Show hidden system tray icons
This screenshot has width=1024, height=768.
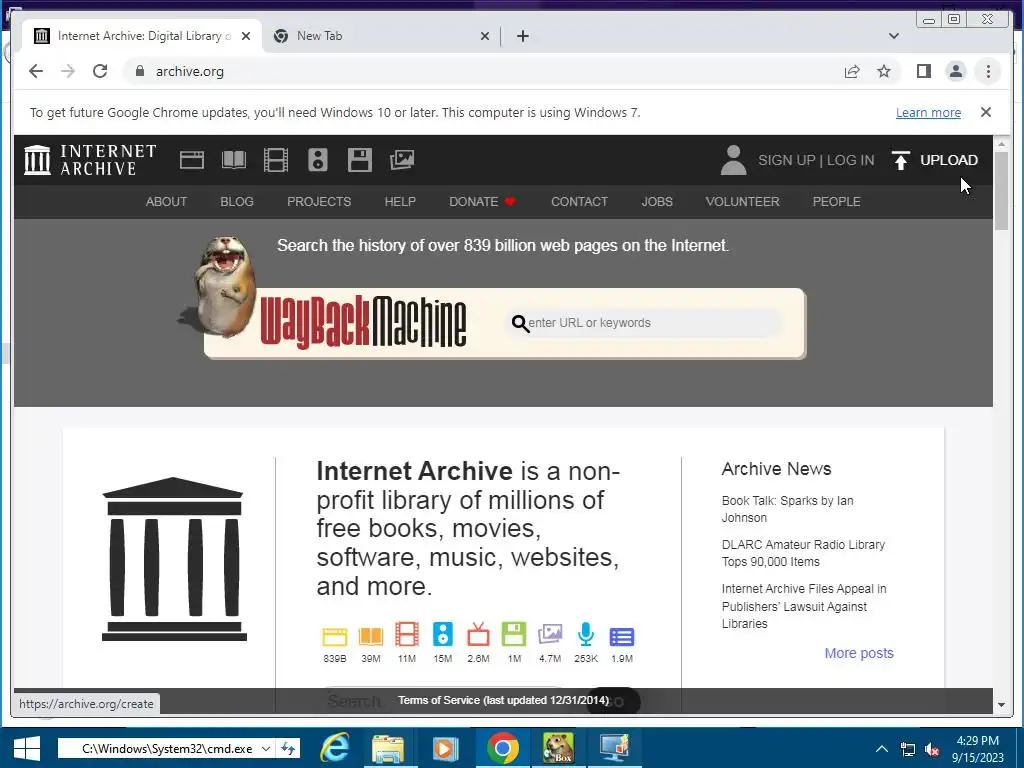tap(882, 748)
